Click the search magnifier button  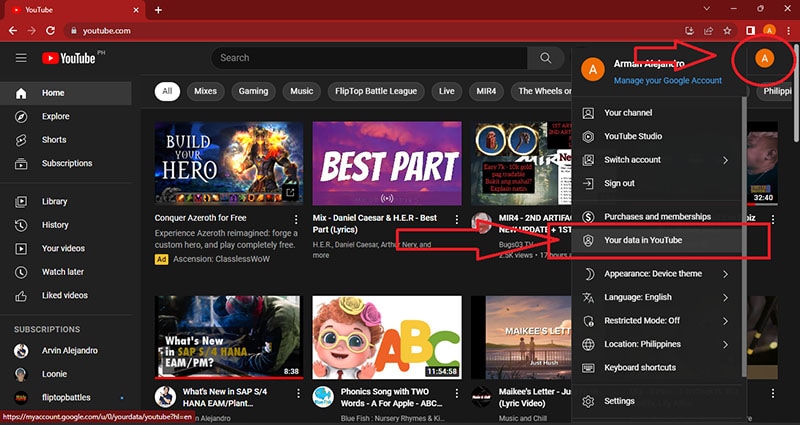pos(545,58)
